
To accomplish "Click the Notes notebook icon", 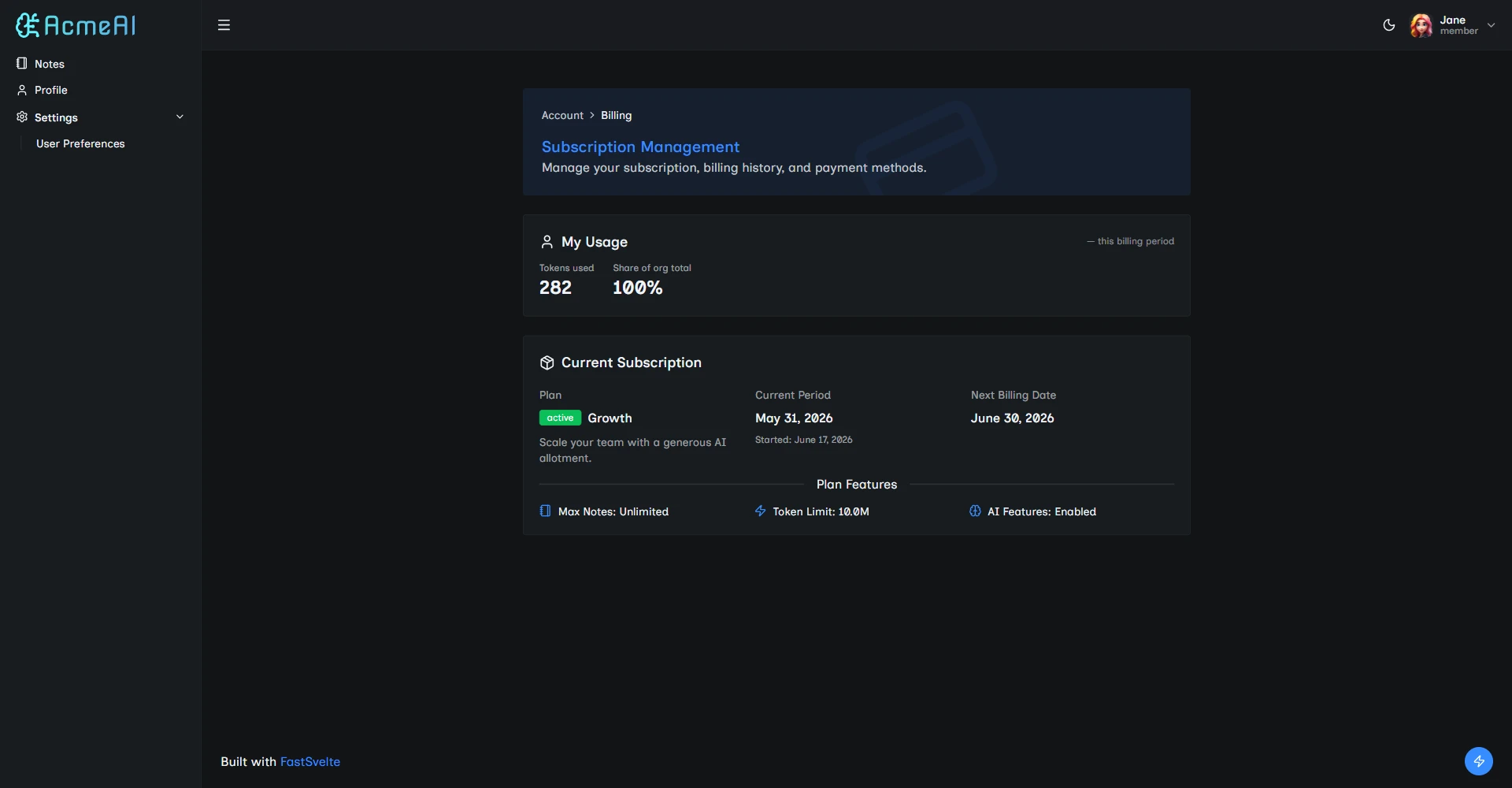I will [22, 63].
